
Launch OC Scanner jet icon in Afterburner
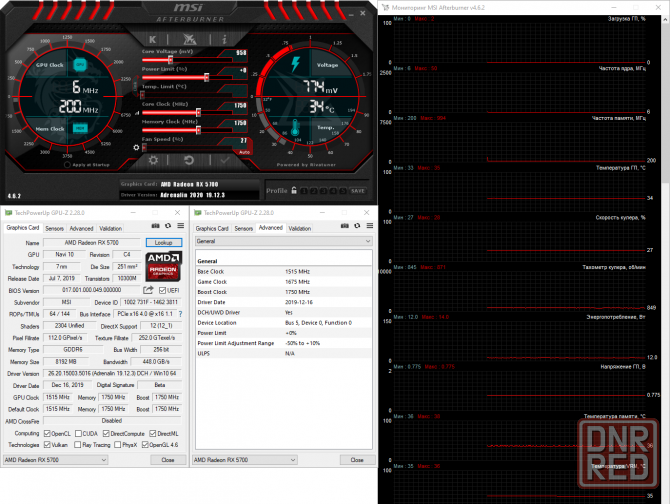189,39
